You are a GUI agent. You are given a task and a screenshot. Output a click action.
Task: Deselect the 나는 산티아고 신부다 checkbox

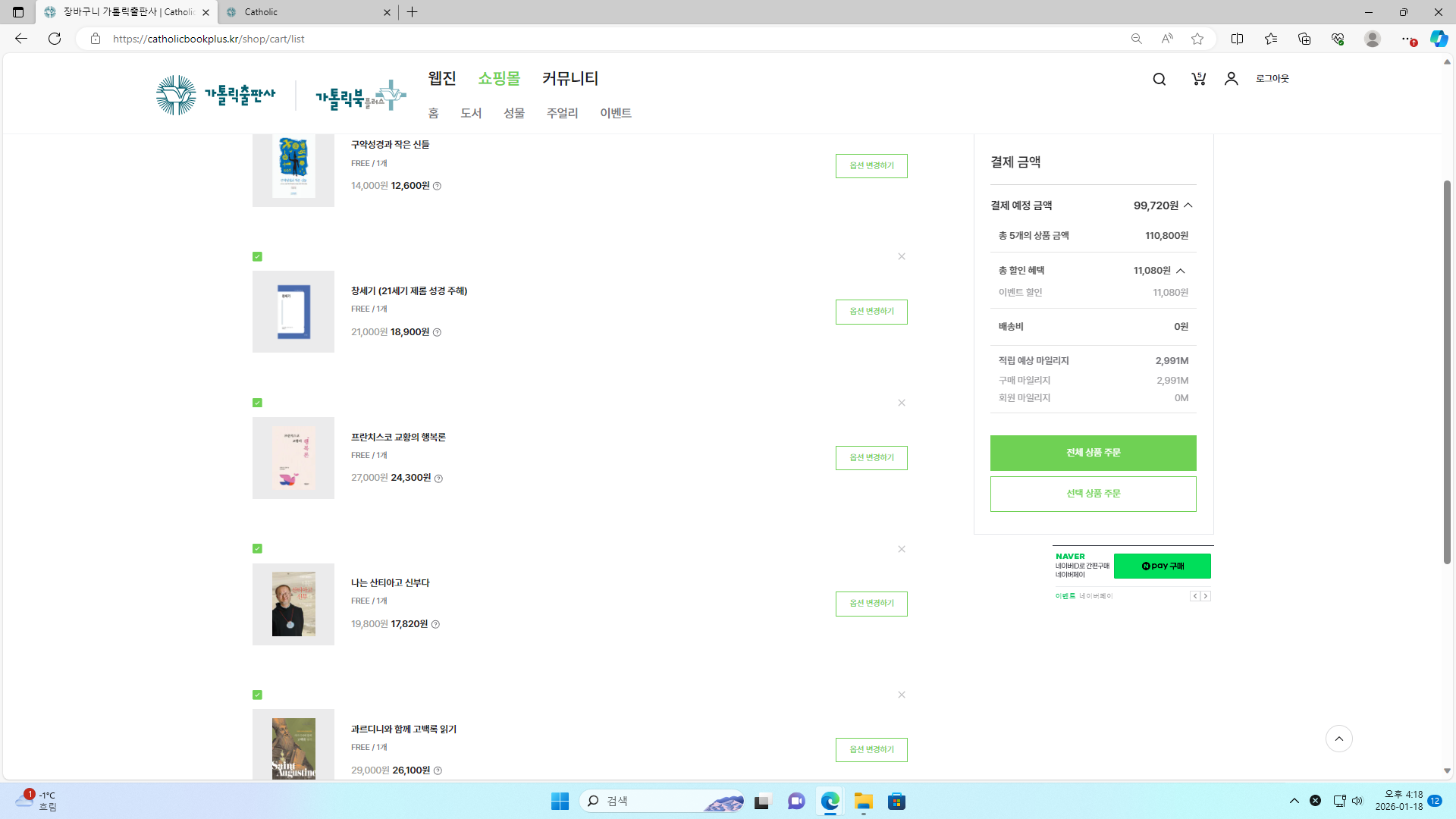tap(257, 548)
